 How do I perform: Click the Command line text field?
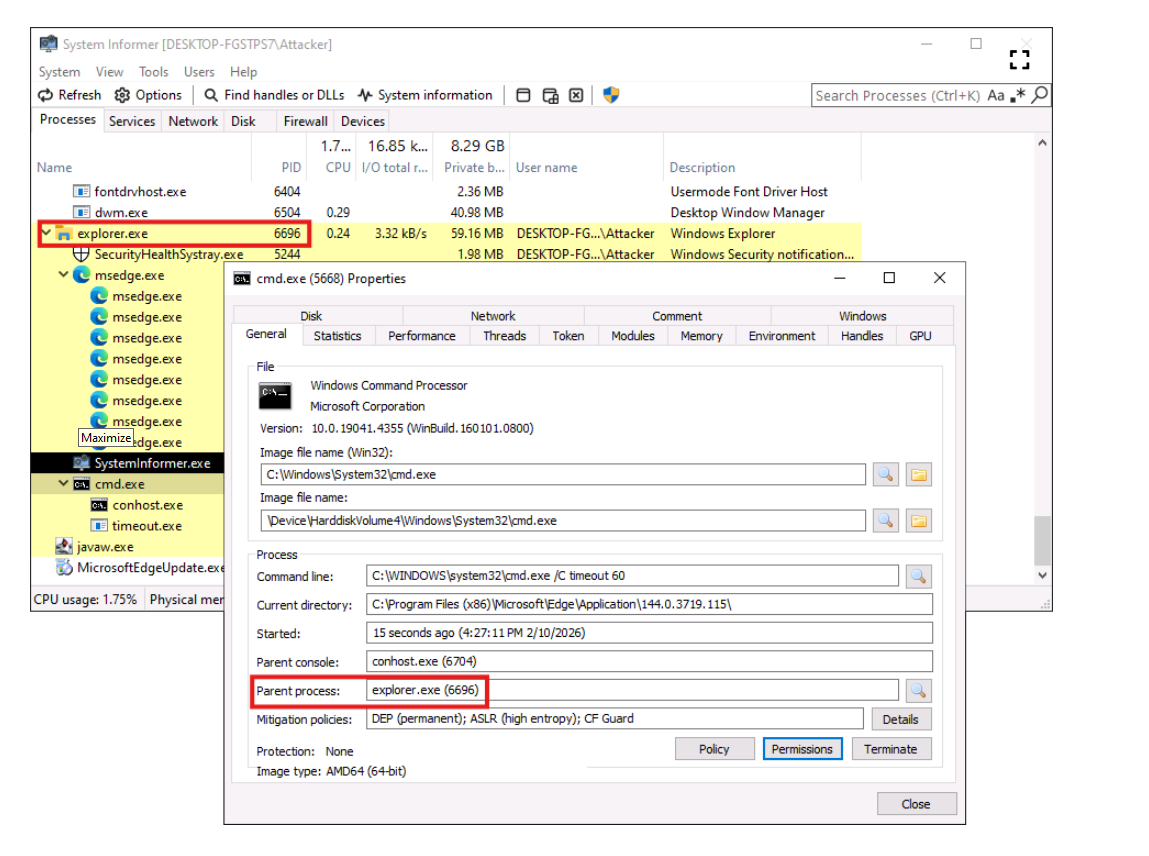632,576
